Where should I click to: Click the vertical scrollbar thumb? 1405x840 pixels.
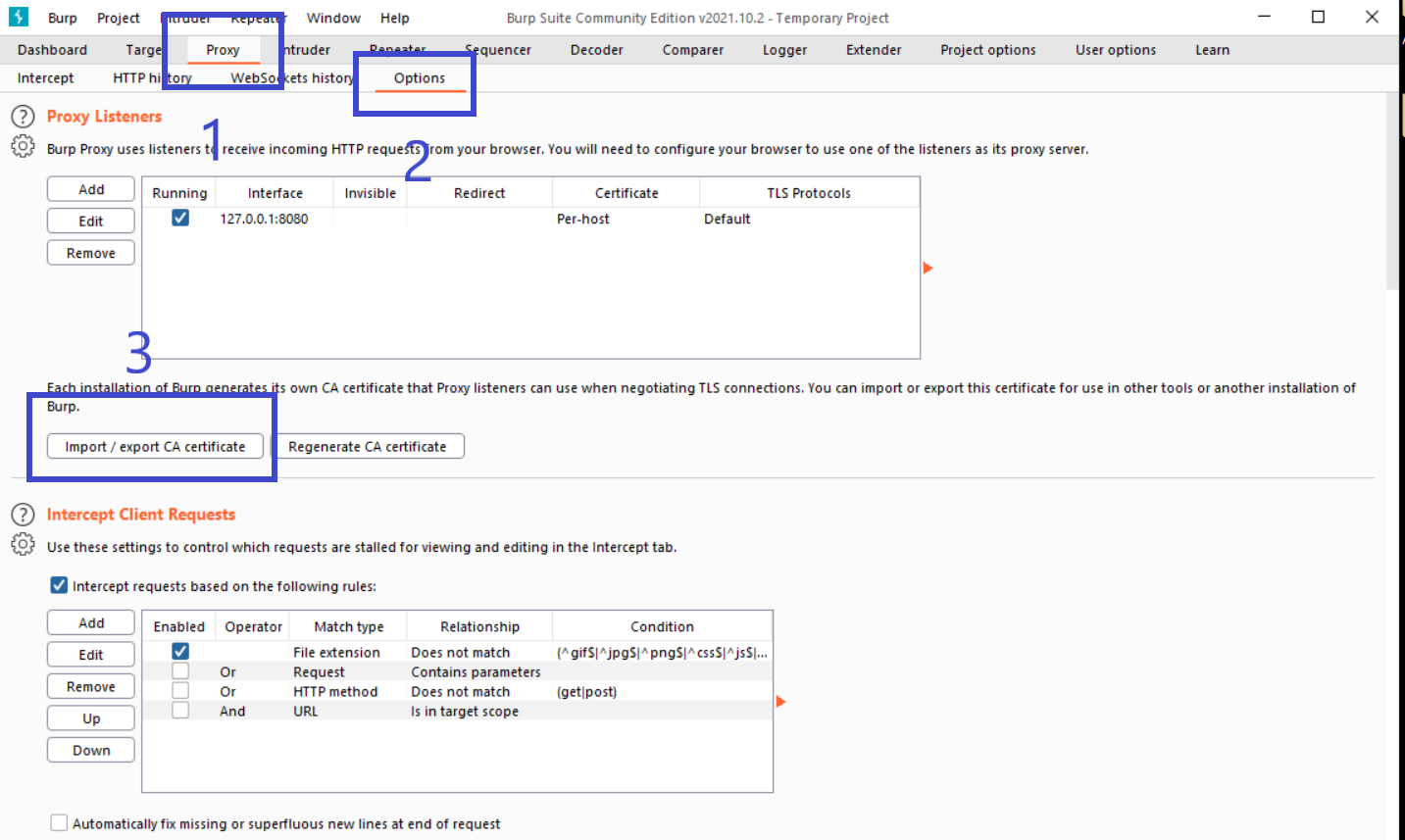click(x=1392, y=191)
